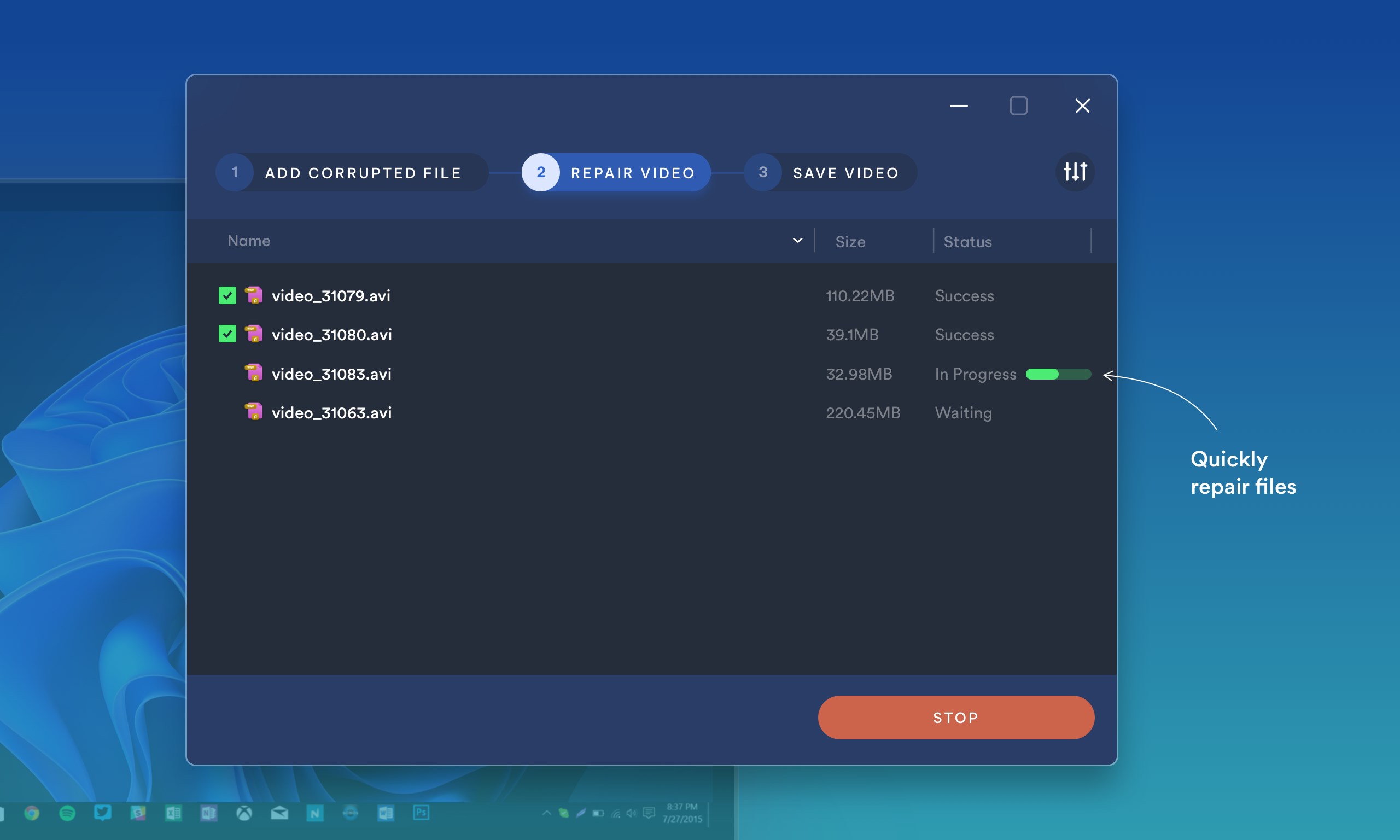Click the file icon for video_31079.avi
This screenshot has height=840, width=1400.
tap(254, 295)
